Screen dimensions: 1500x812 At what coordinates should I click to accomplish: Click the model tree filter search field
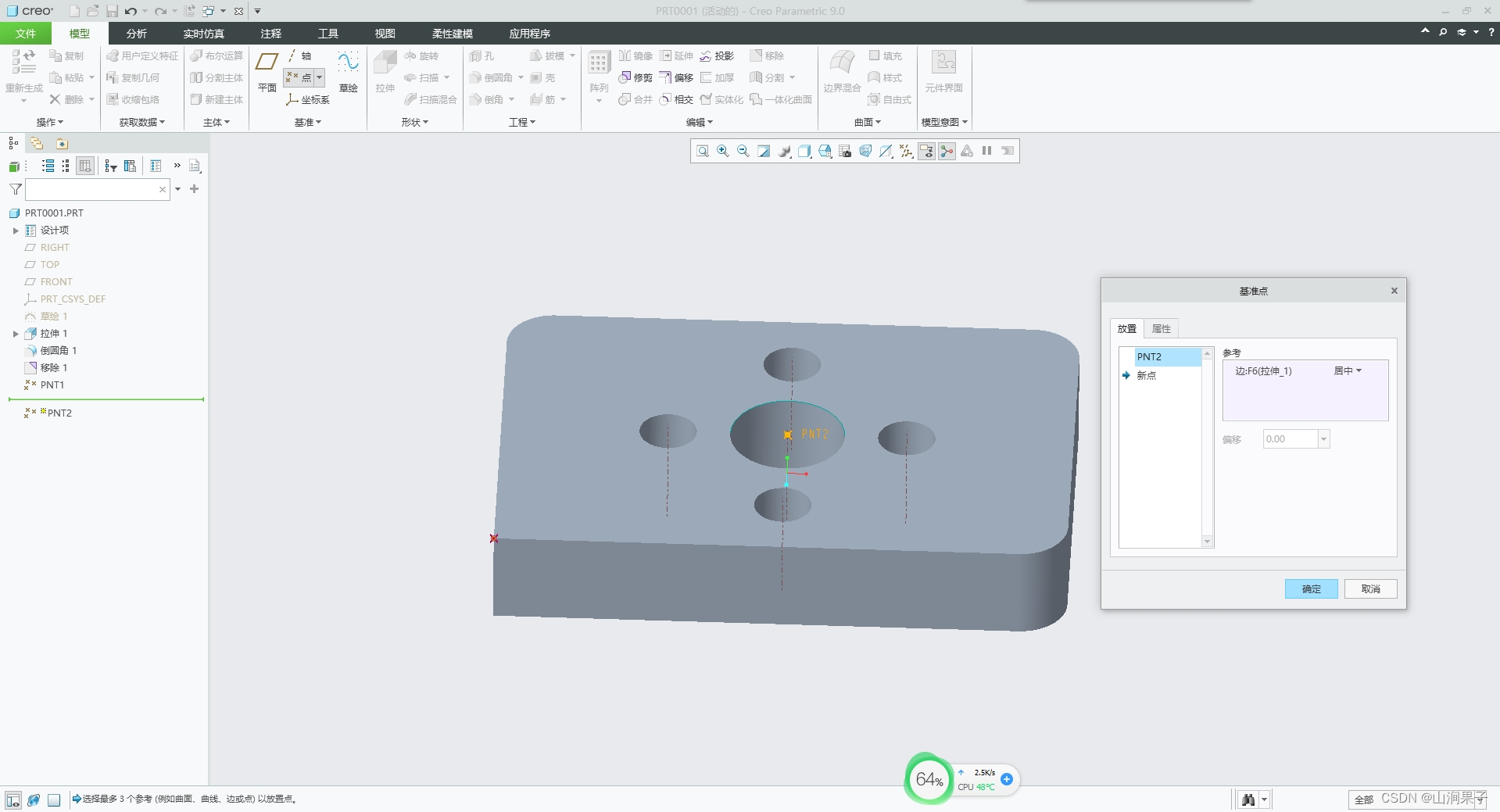(91, 190)
